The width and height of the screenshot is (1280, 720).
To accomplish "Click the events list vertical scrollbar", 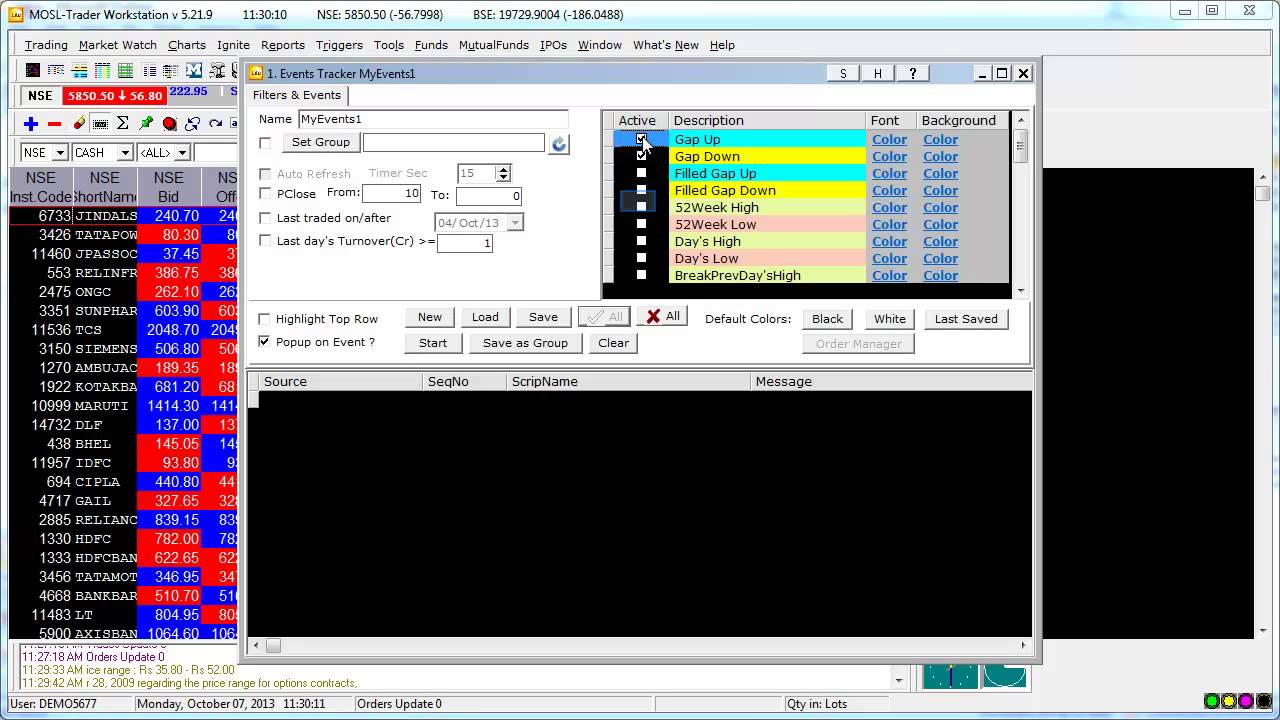I will (1020, 205).
